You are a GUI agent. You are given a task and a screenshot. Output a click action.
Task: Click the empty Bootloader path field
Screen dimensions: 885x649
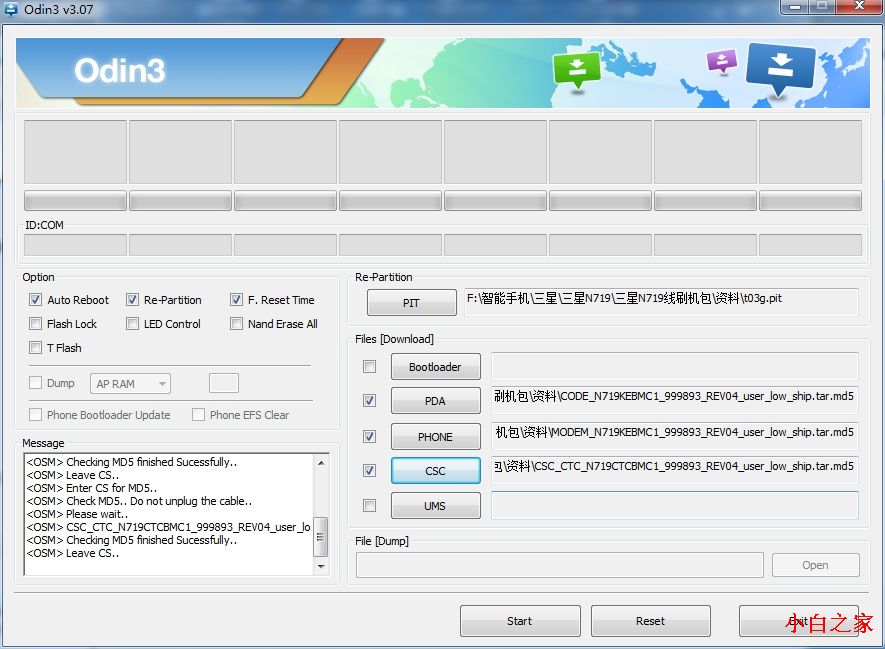(674, 367)
